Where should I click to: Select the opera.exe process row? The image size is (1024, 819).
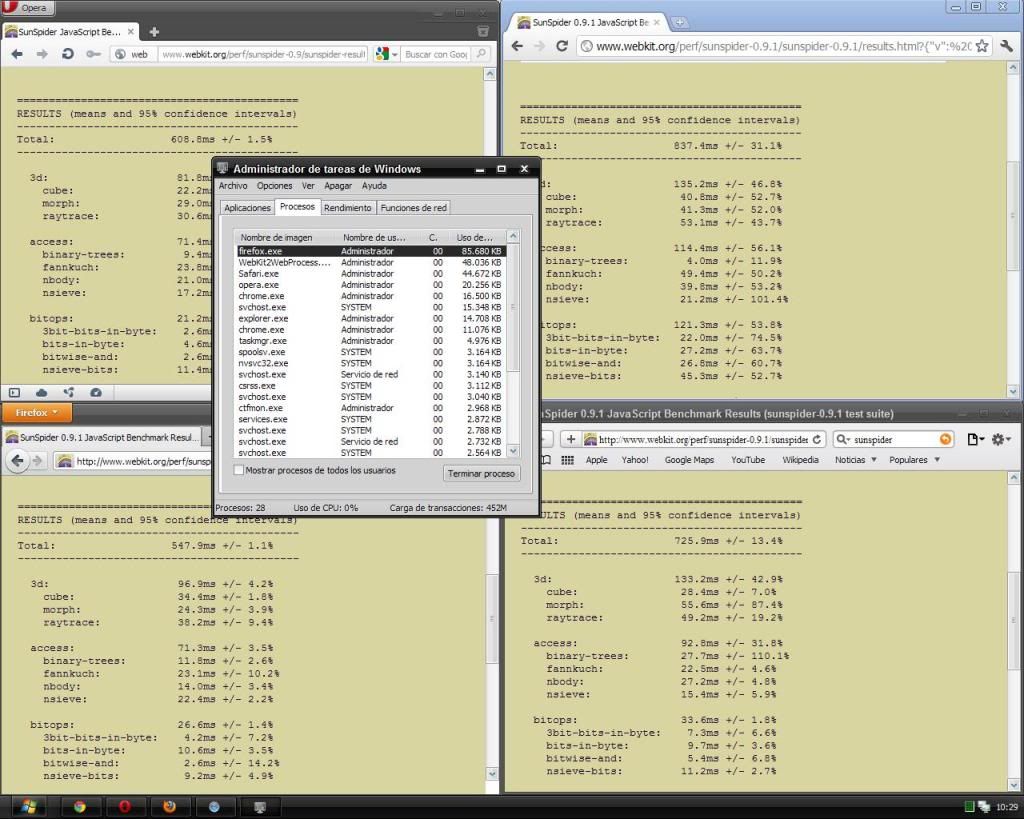(371, 285)
